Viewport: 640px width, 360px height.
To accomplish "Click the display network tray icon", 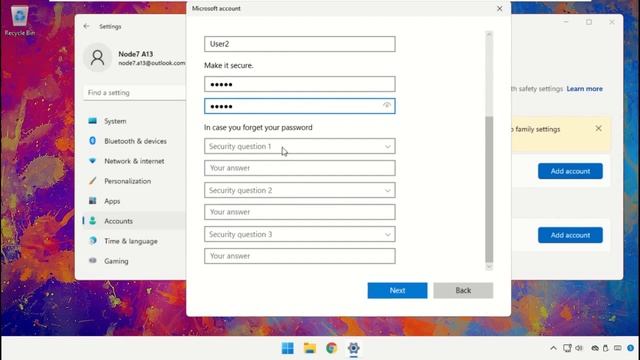I will [567, 348].
